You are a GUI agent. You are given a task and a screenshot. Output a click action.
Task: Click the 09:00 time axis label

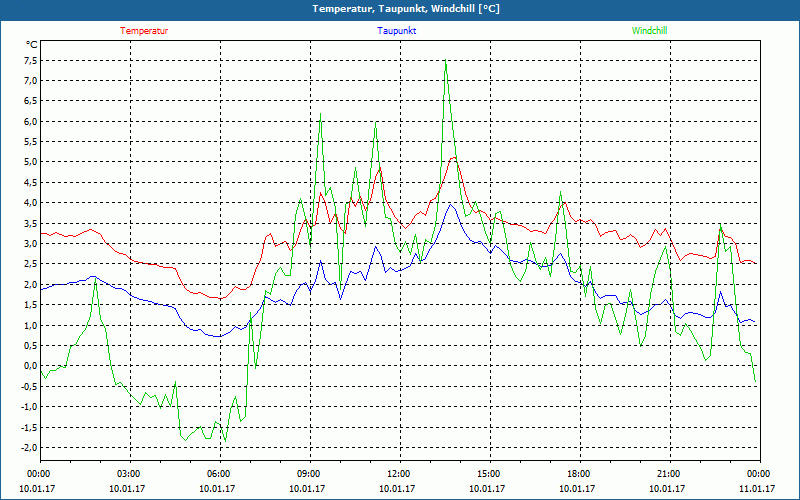(x=309, y=474)
